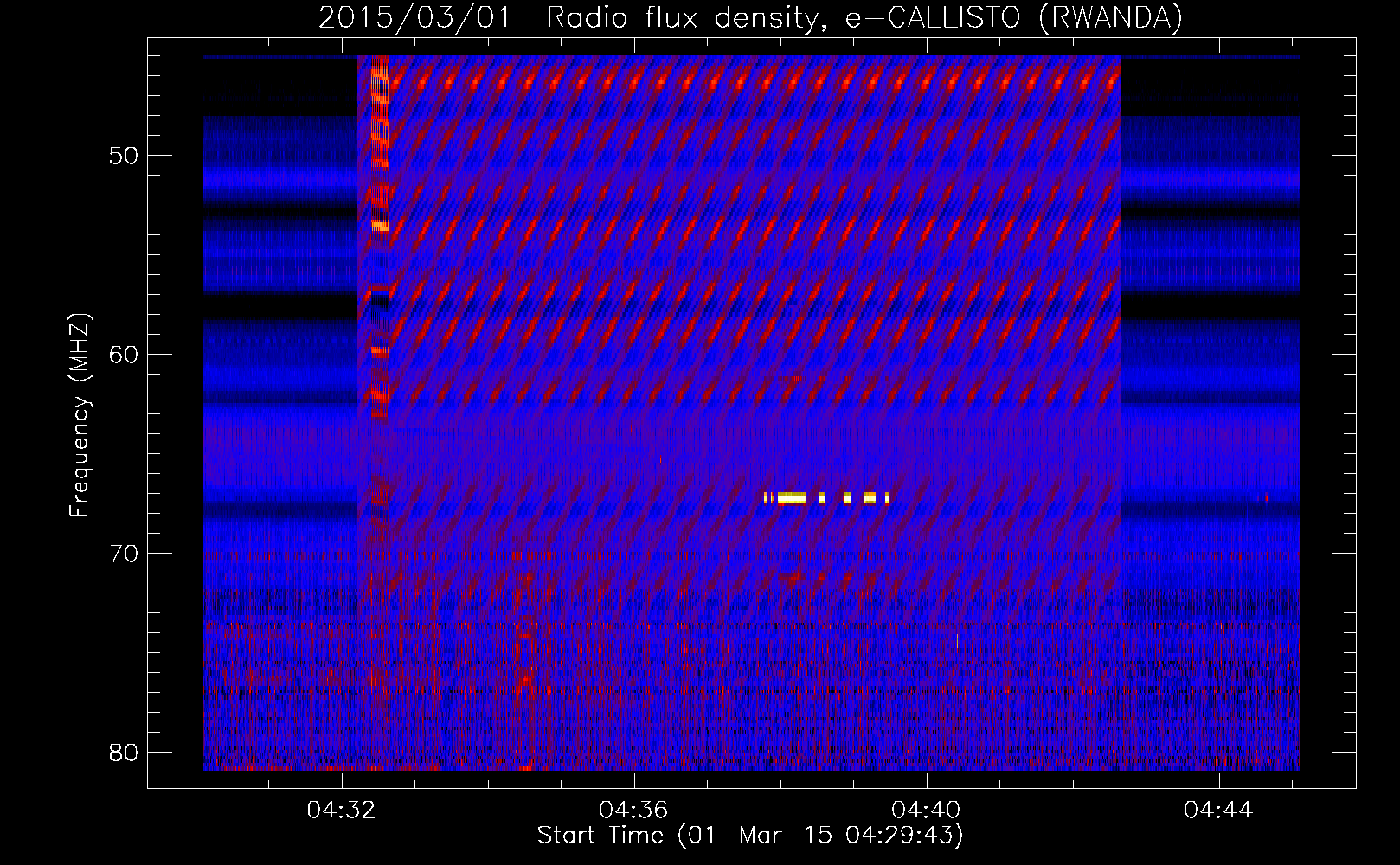Click the 80 frequency tick label
Image resolution: width=1400 pixels, height=865 pixels.
coord(124,753)
